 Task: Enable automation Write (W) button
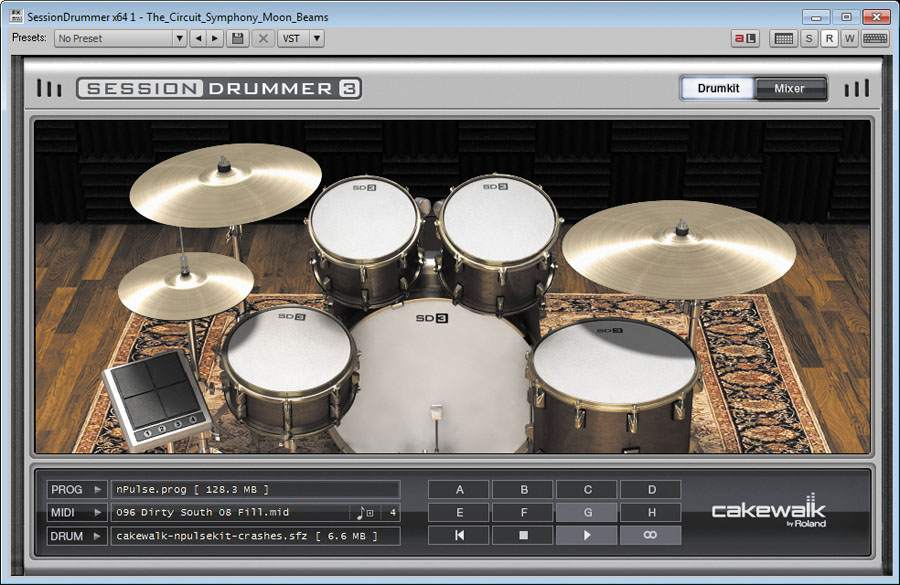(x=848, y=38)
